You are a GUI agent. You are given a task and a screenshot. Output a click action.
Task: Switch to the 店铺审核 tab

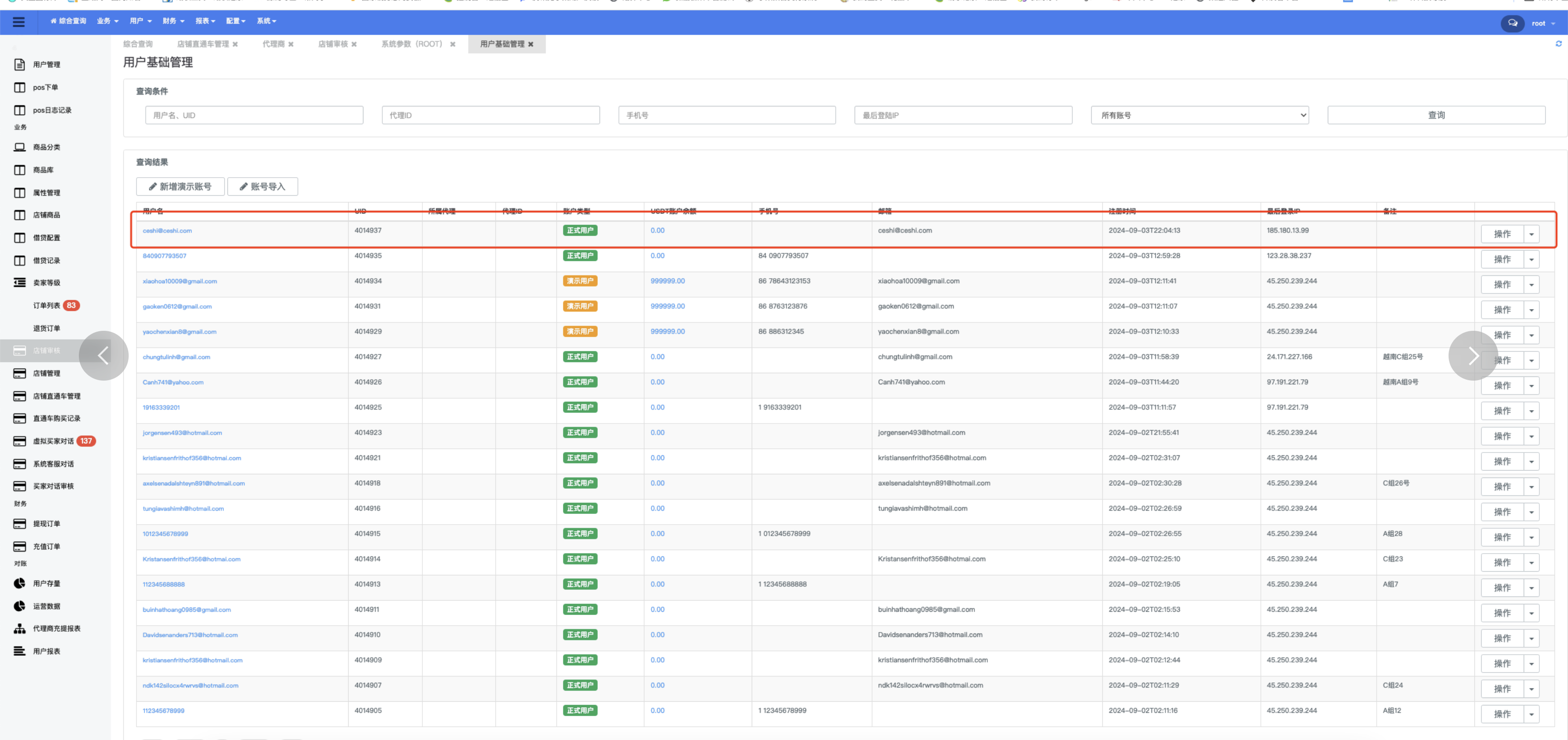[333, 44]
